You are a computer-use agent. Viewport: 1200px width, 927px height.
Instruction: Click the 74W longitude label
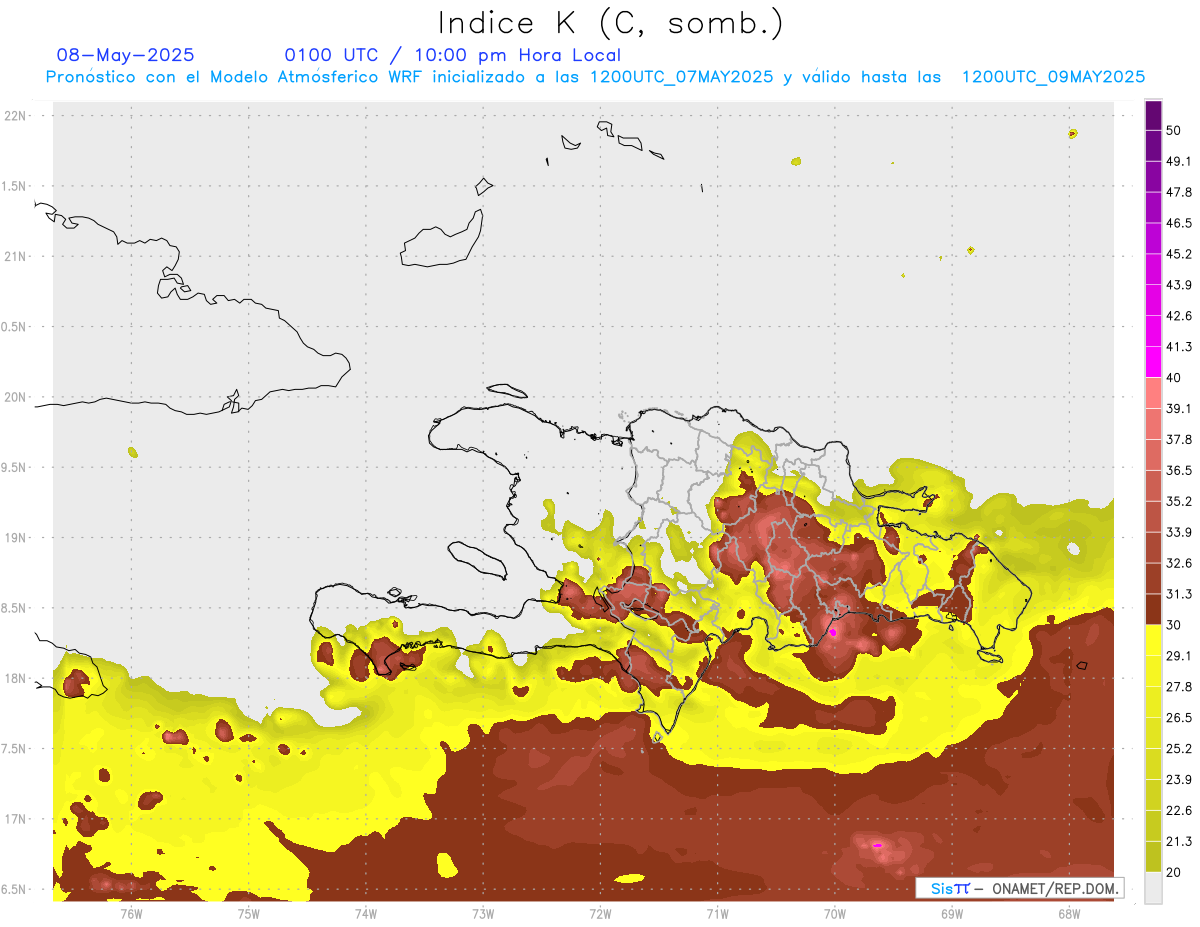pyautogui.click(x=365, y=913)
